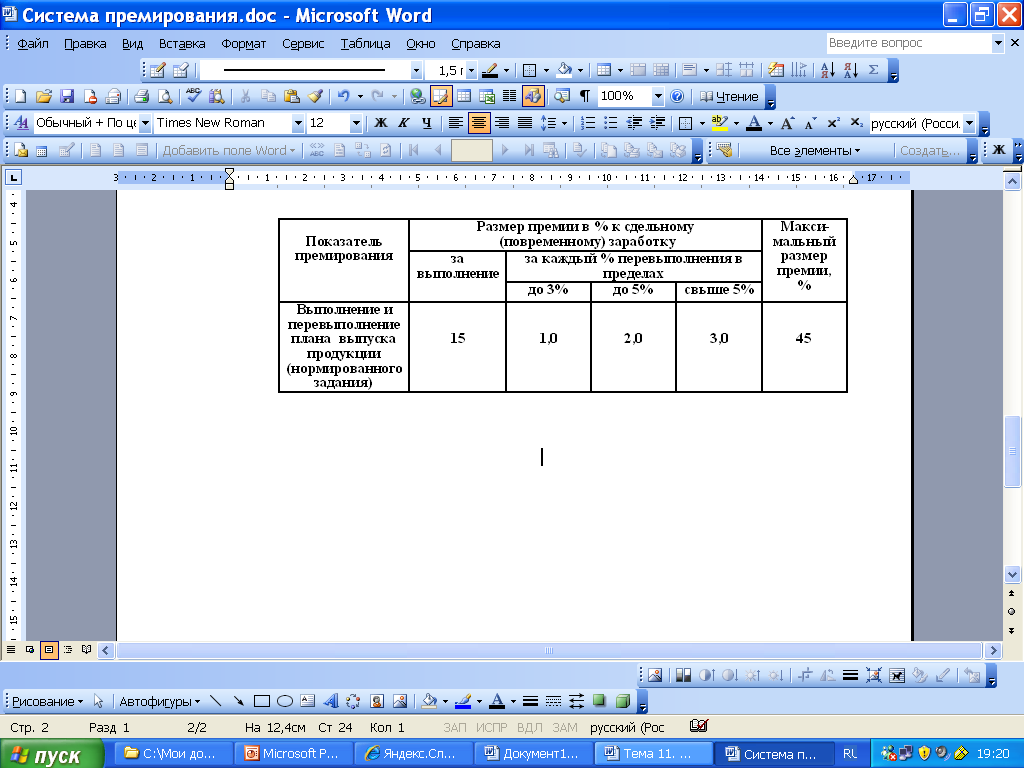Run the Spelling and Grammar check icon
This screenshot has height=768, width=1024.
pyautogui.click(x=193, y=97)
